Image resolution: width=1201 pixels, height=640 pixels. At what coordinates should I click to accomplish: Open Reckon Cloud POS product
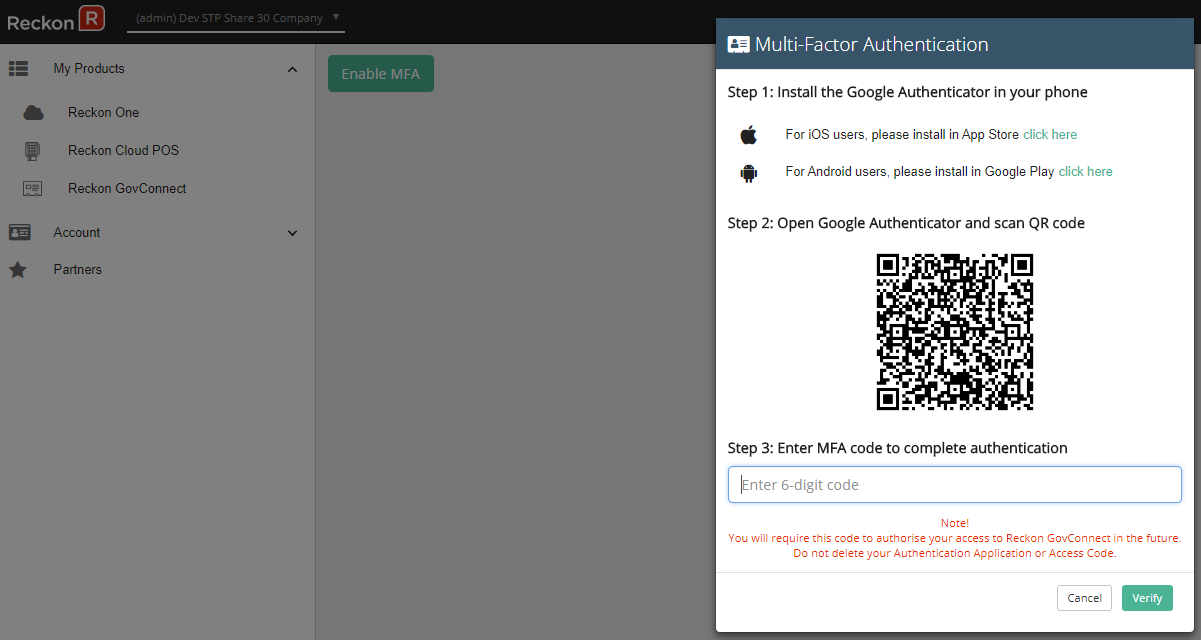123,151
